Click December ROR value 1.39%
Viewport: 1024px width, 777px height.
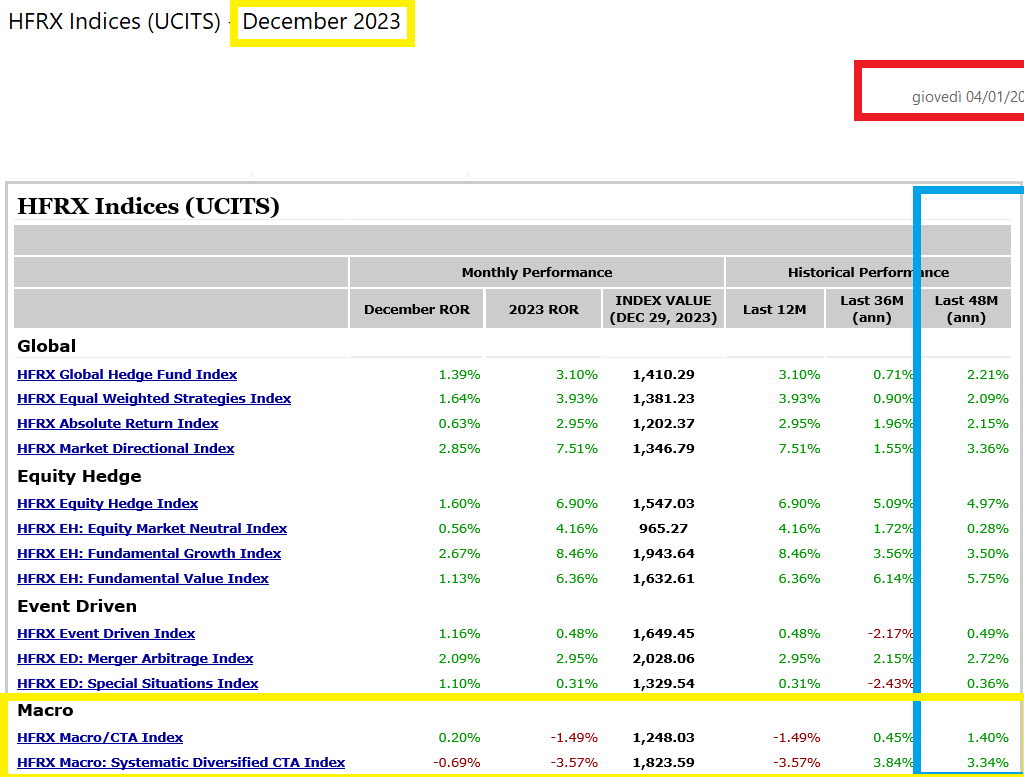(x=459, y=375)
